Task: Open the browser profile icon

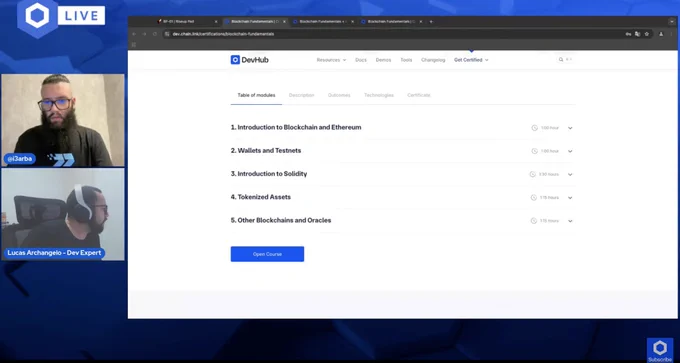Action: click(x=661, y=34)
